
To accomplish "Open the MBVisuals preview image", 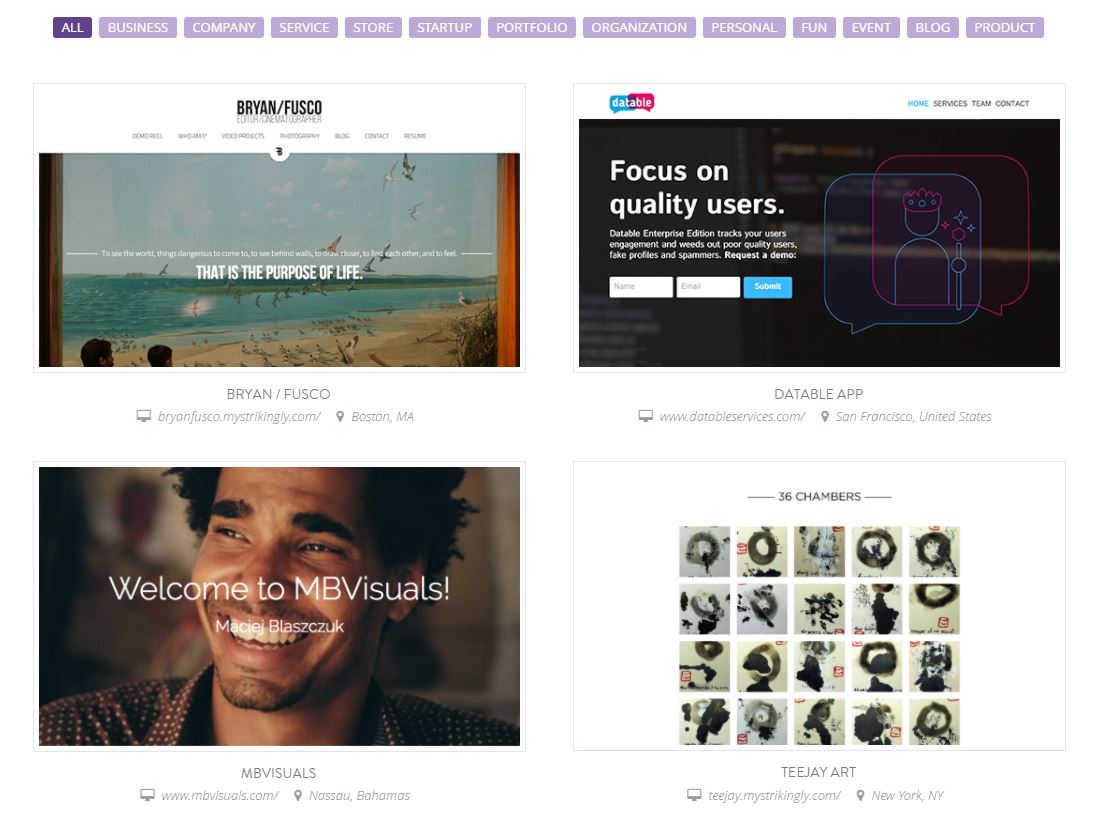I will point(279,606).
